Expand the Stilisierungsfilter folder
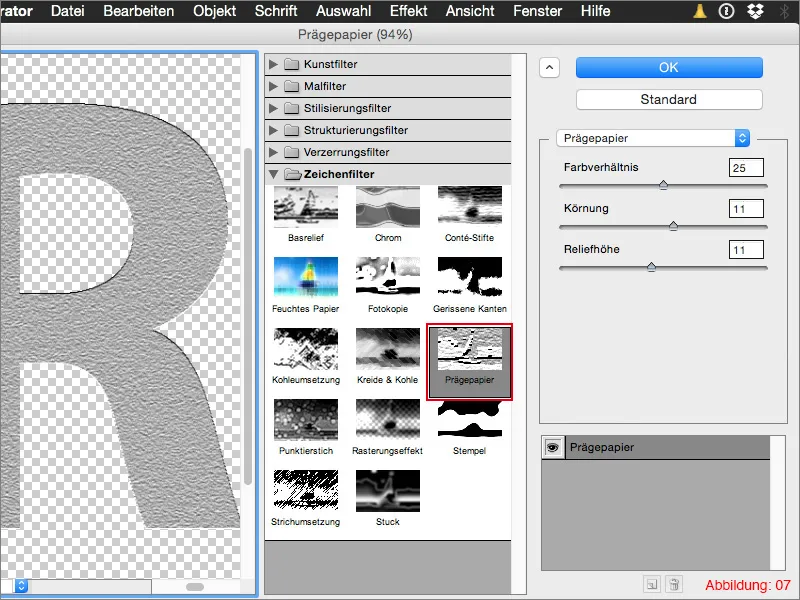800x600 pixels. pyautogui.click(x=273, y=108)
